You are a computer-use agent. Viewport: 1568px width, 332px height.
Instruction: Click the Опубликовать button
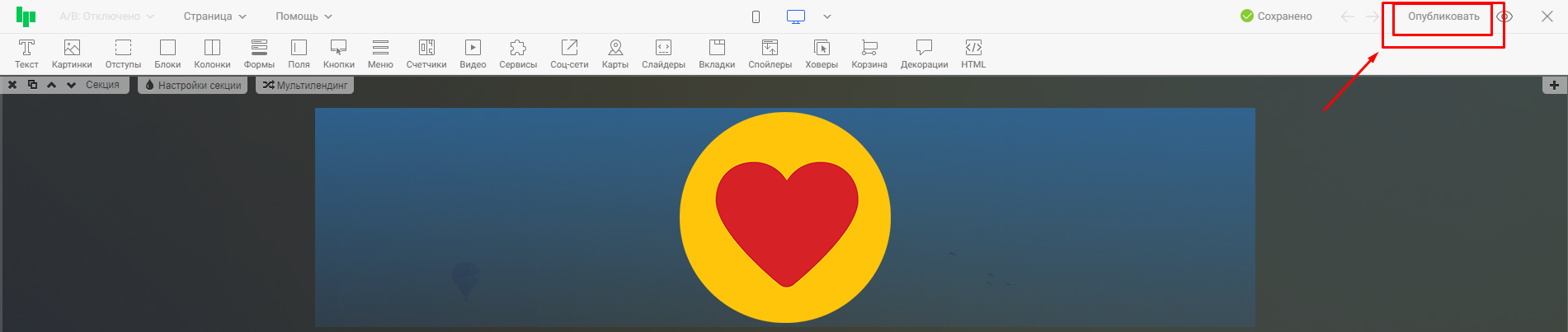point(1443,16)
